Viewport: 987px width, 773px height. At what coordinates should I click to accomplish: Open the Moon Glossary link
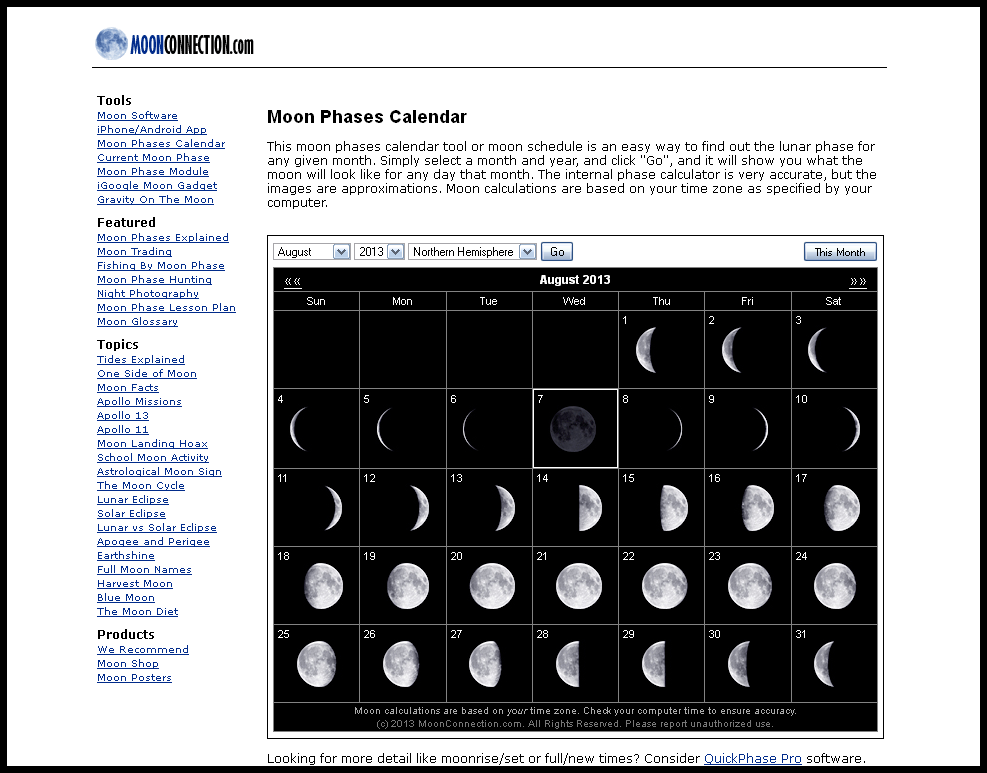click(x=137, y=322)
